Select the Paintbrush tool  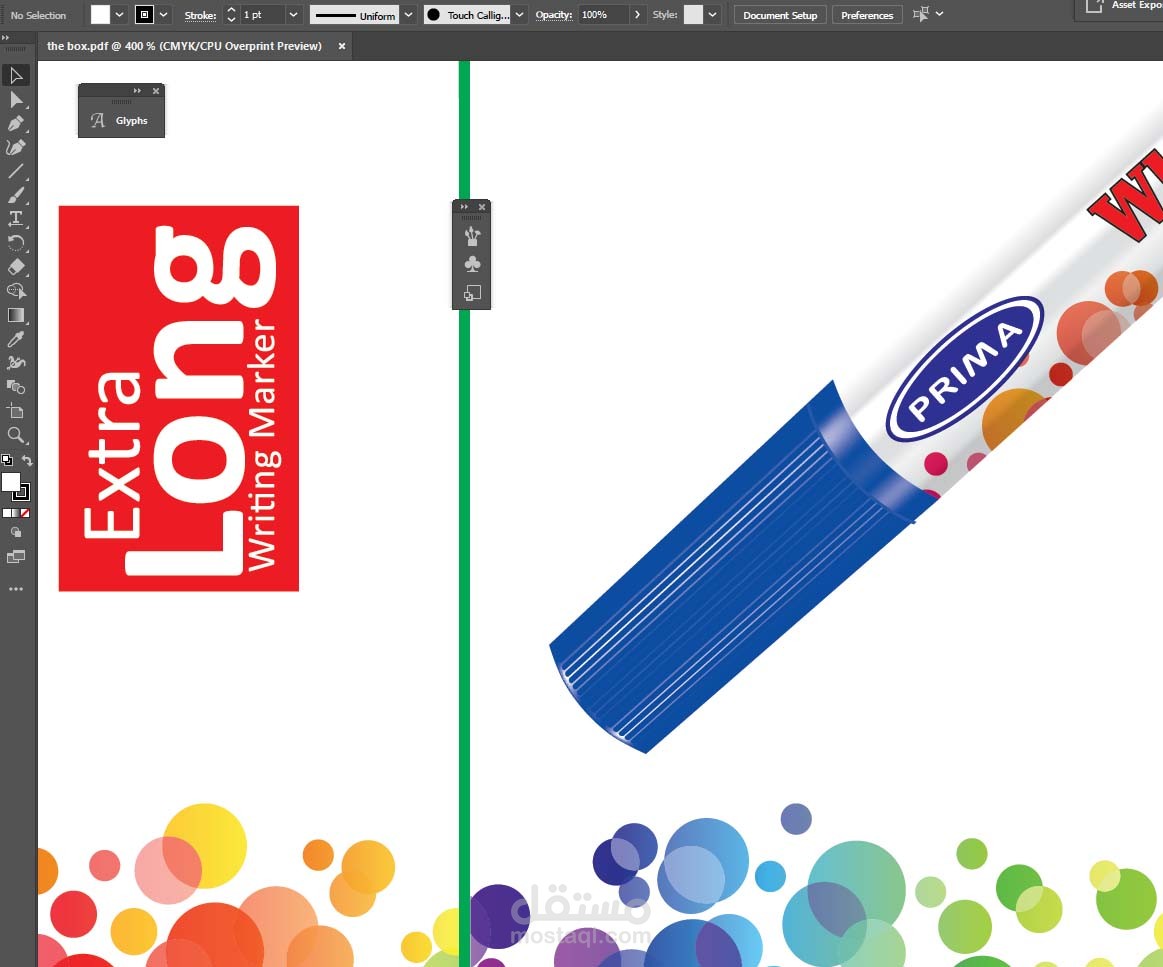tap(16, 195)
